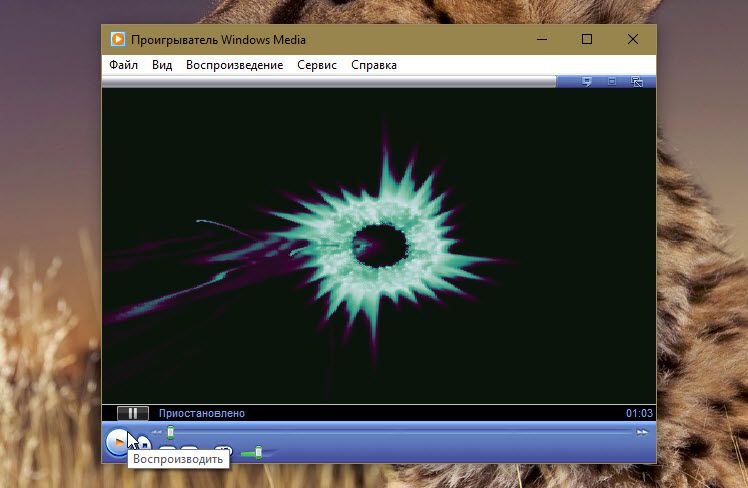Expand the Воспроизведение menu
748x488 pixels.
click(x=234, y=65)
